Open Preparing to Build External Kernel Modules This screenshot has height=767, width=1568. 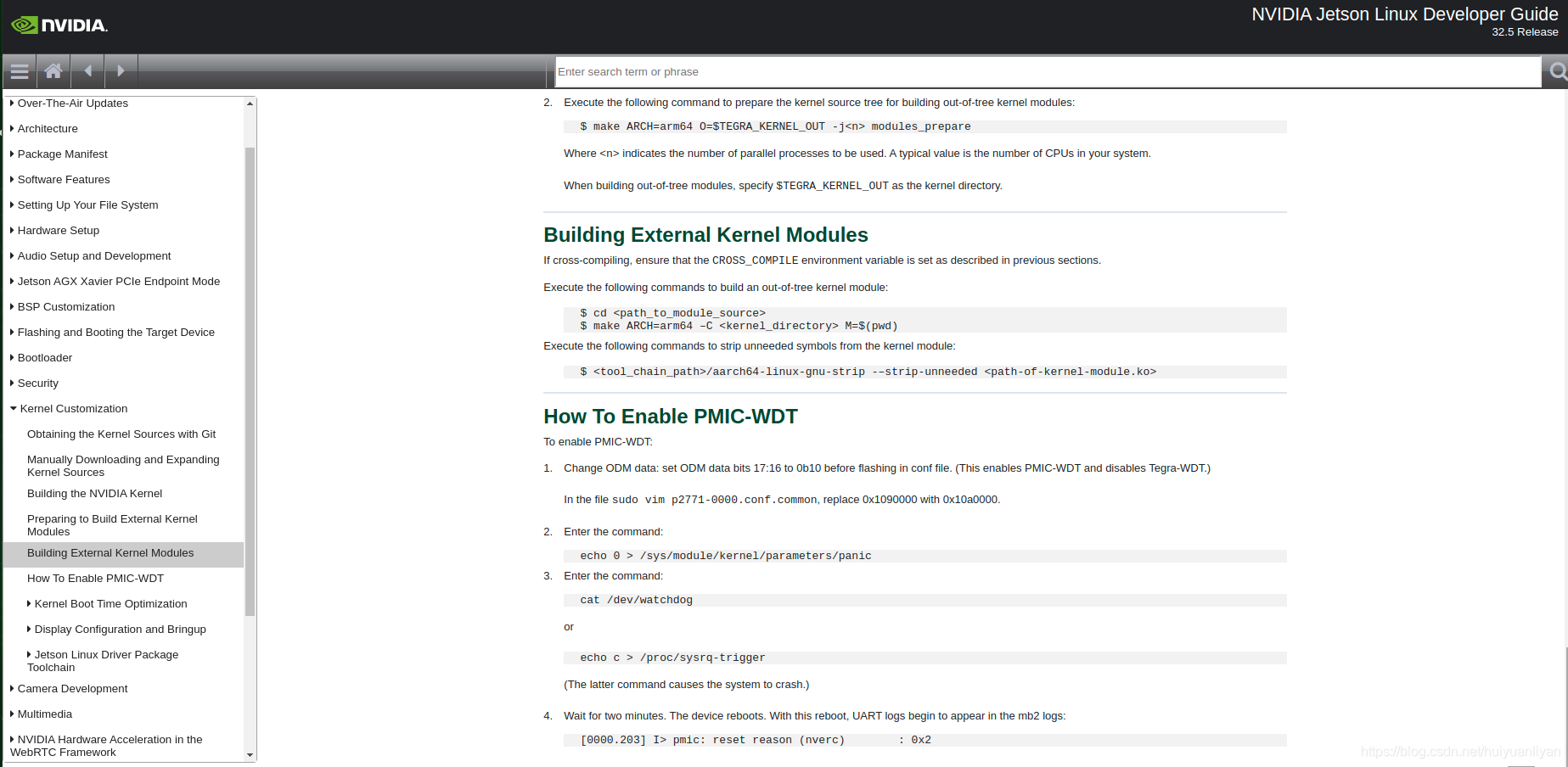point(112,525)
